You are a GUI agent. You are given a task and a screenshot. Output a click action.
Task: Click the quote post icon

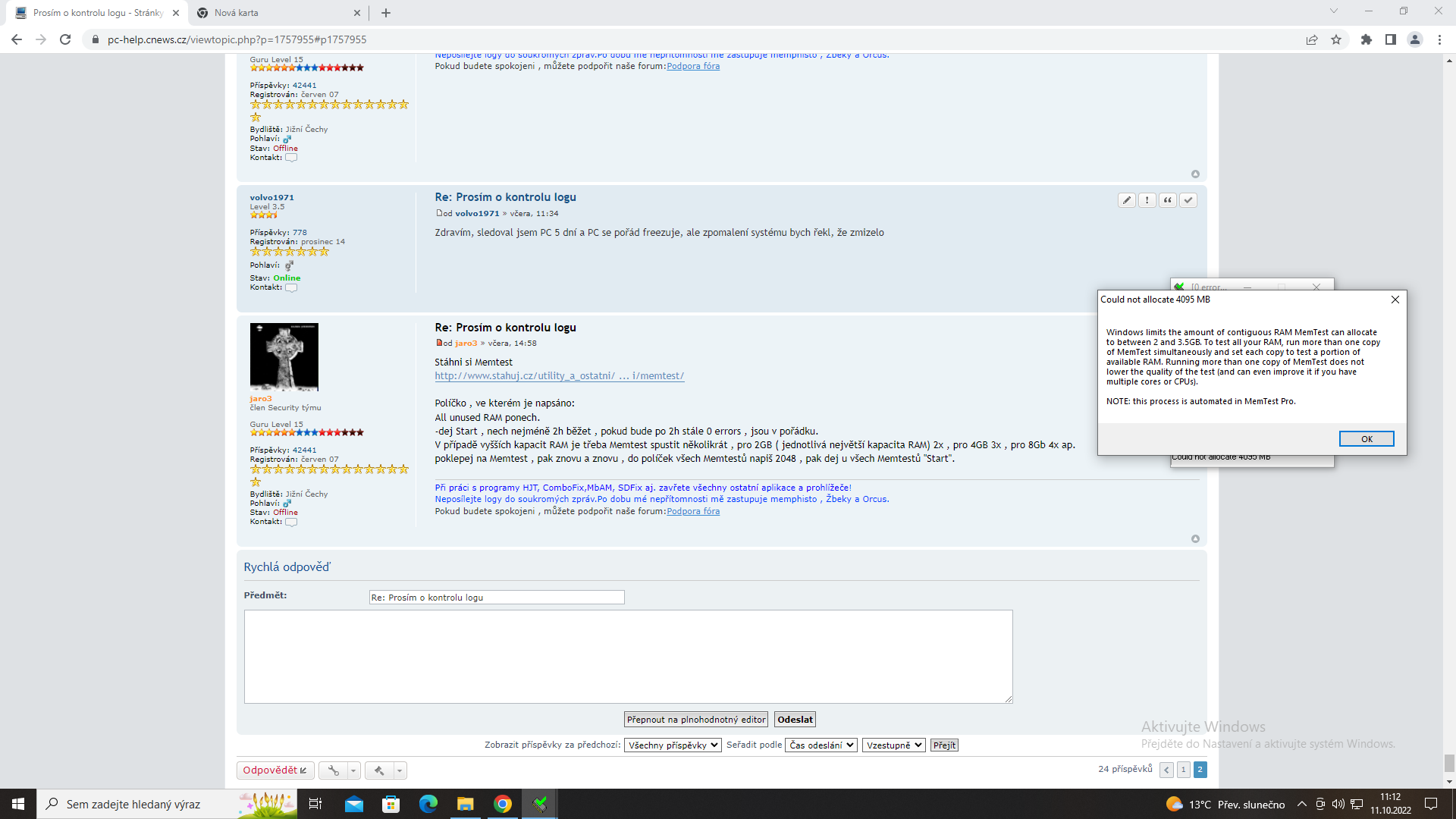[x=1168, y=200]
